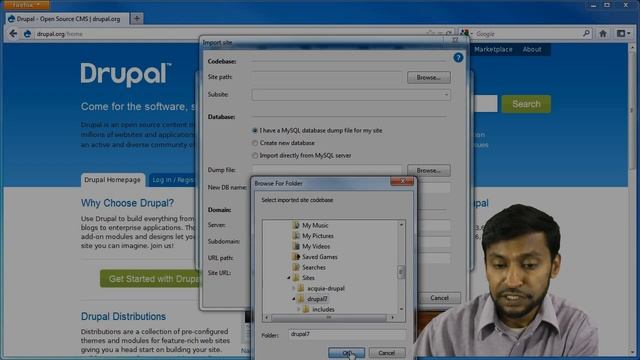Expand the includes folder node
Screen dimensions: 640x360
click(x=299, y=309)
